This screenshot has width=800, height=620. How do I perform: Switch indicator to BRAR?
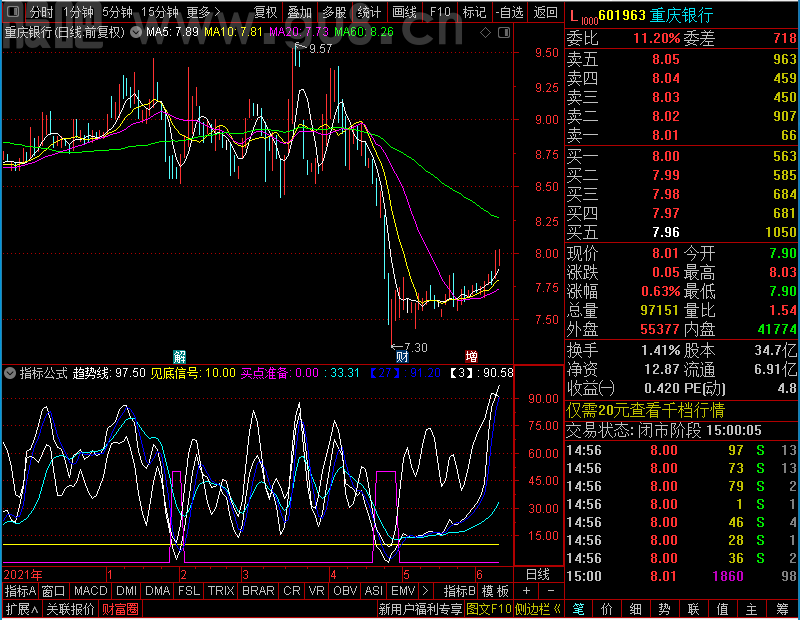click(258, 591)
